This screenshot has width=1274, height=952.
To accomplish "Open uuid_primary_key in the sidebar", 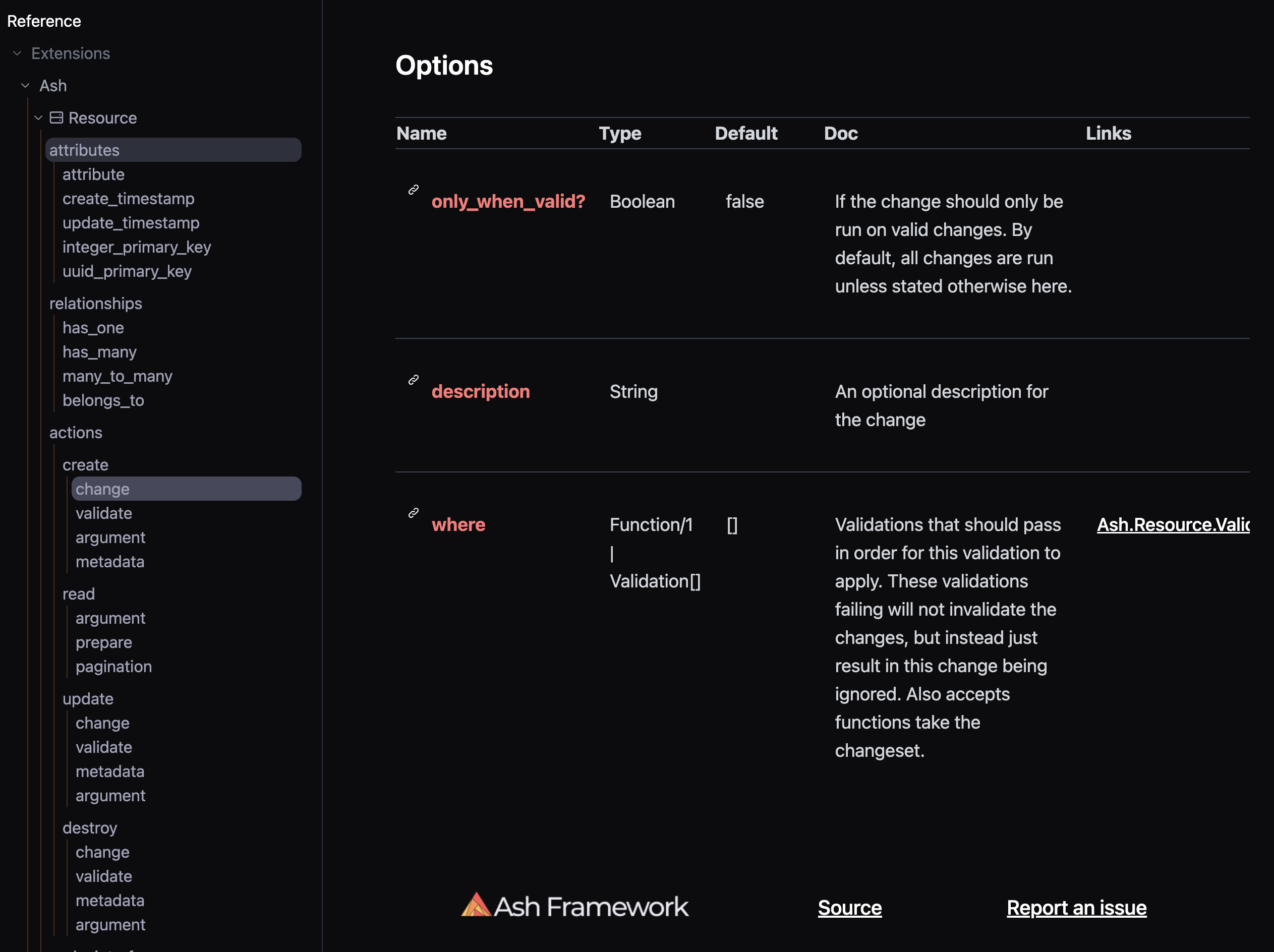I will 127,271.
